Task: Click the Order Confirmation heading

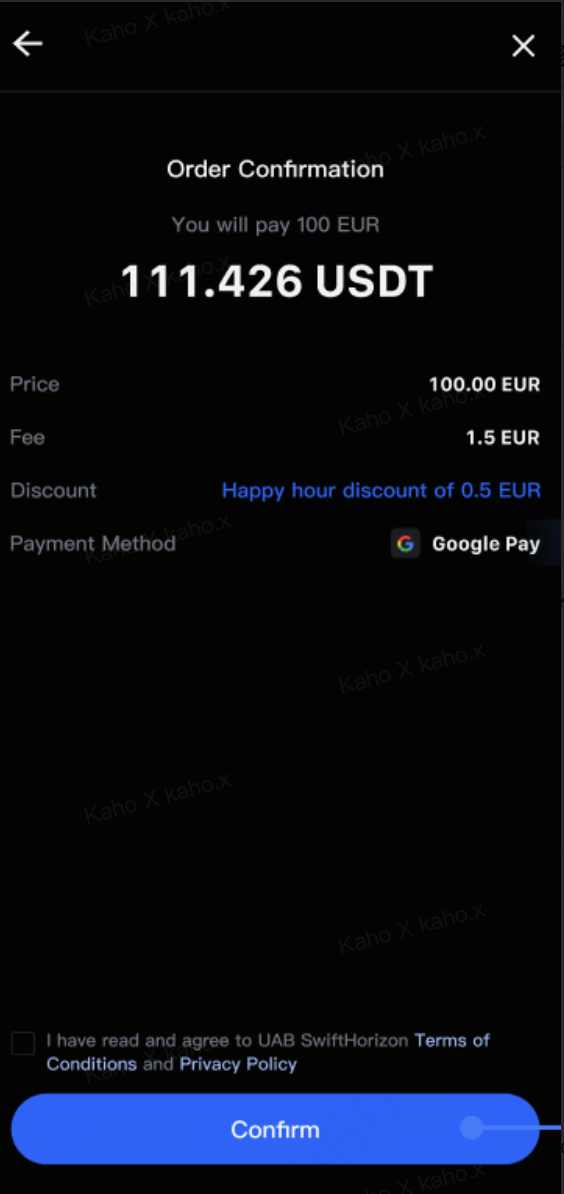Action: tap(275, 169)
